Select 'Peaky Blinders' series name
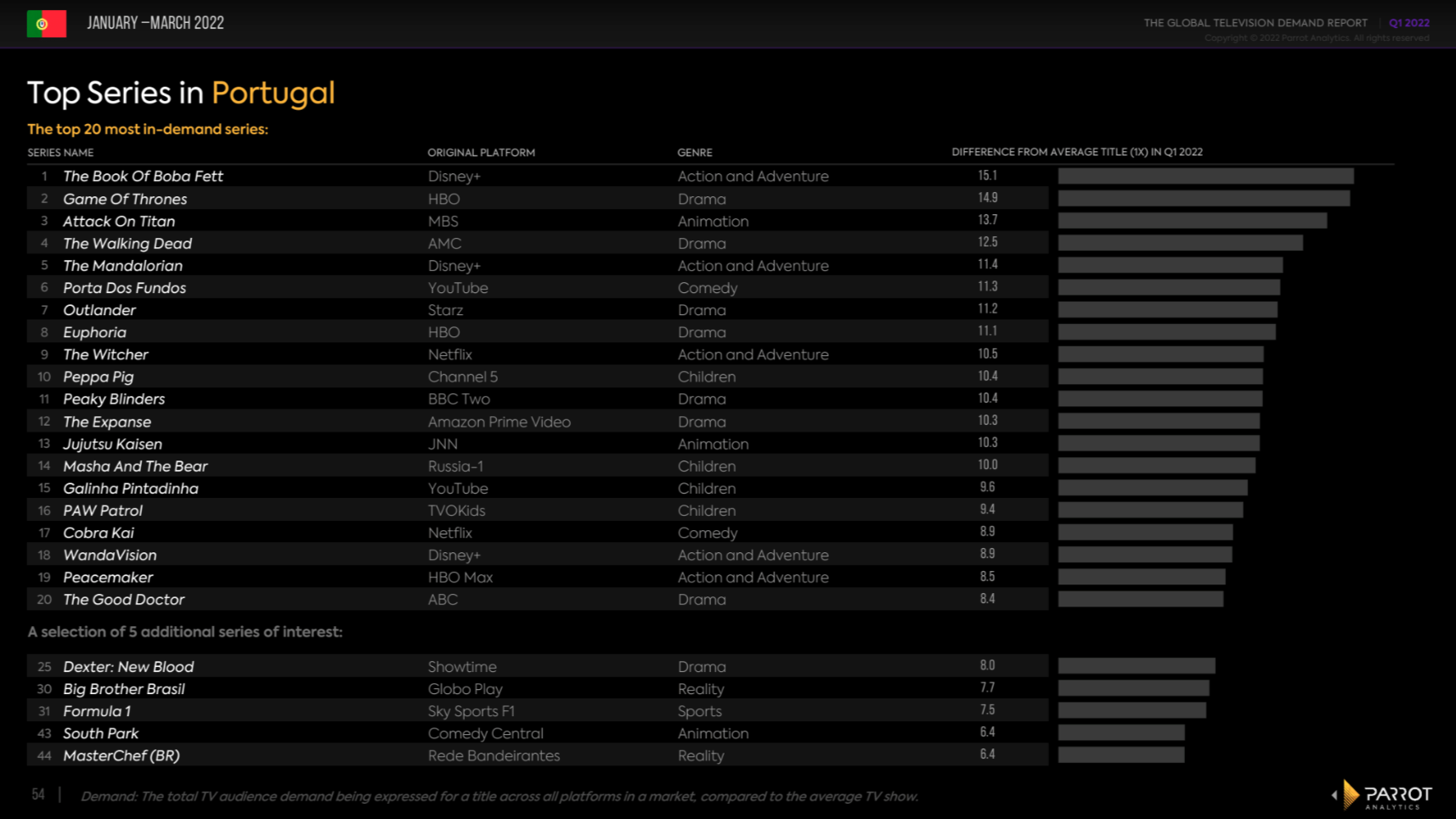Viewport: 1456px width, 819px height. tap(114, 399)
